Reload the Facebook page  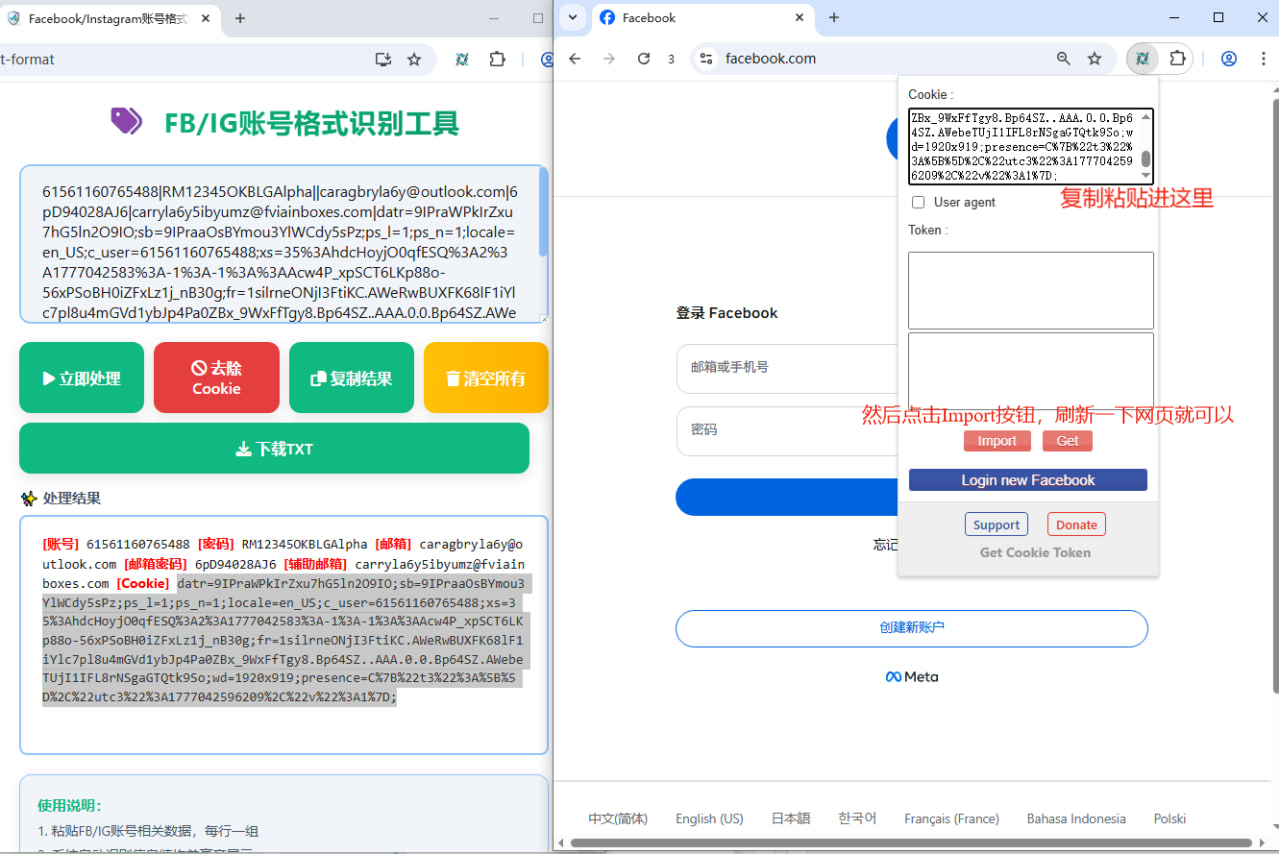click(x=644, y=59)
